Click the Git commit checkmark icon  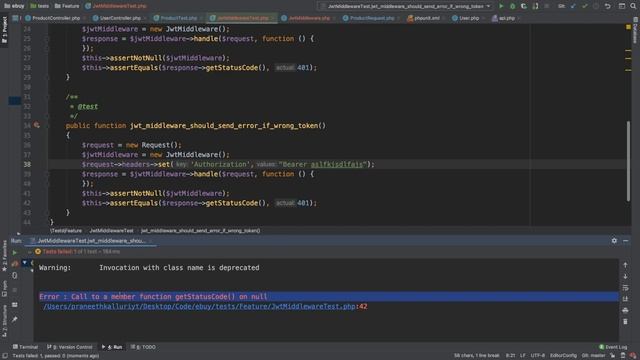point(584,6)
